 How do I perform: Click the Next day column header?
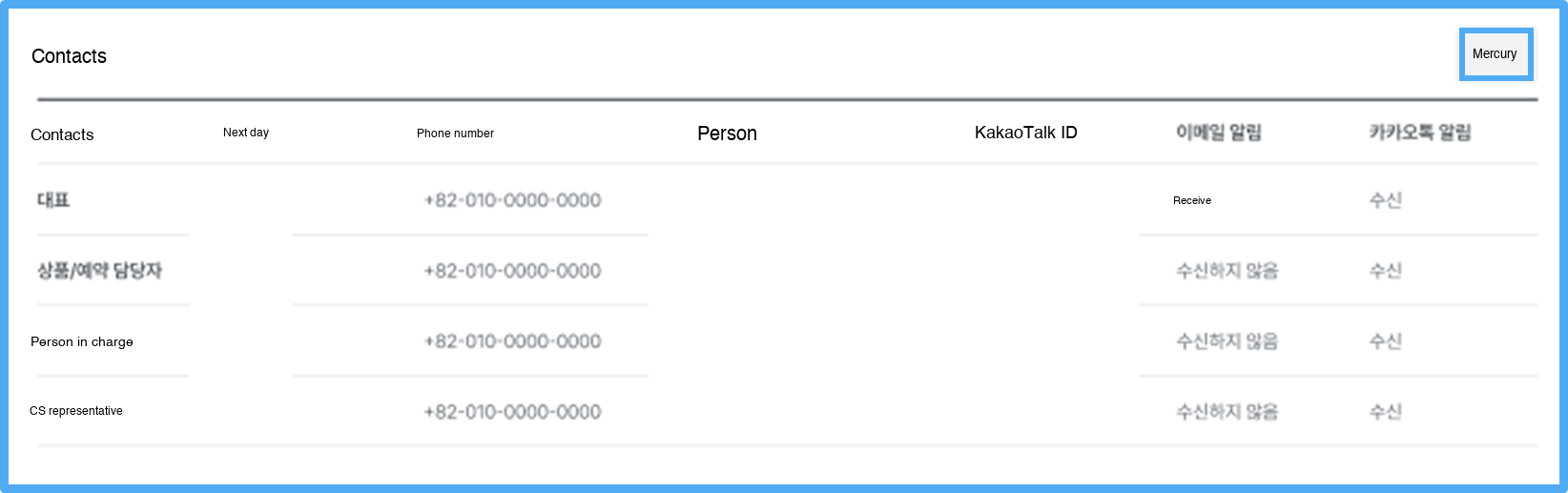click(246, 133)
